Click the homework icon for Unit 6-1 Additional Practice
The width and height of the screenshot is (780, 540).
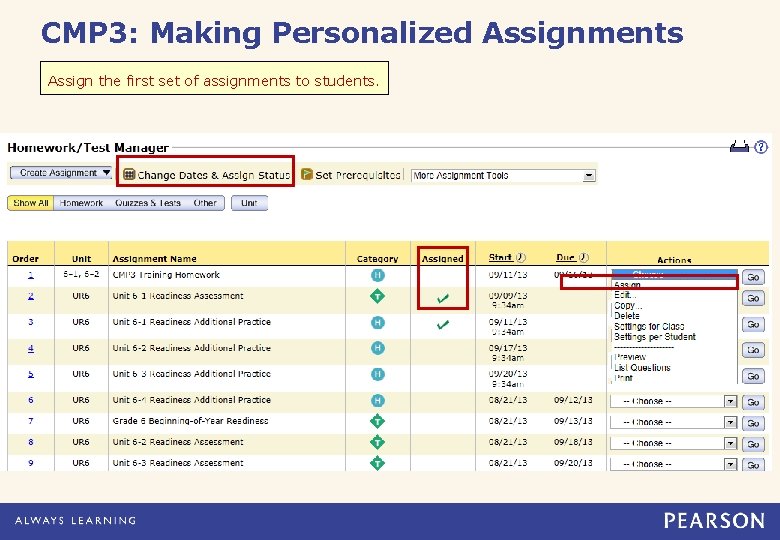tap(378, 323)
